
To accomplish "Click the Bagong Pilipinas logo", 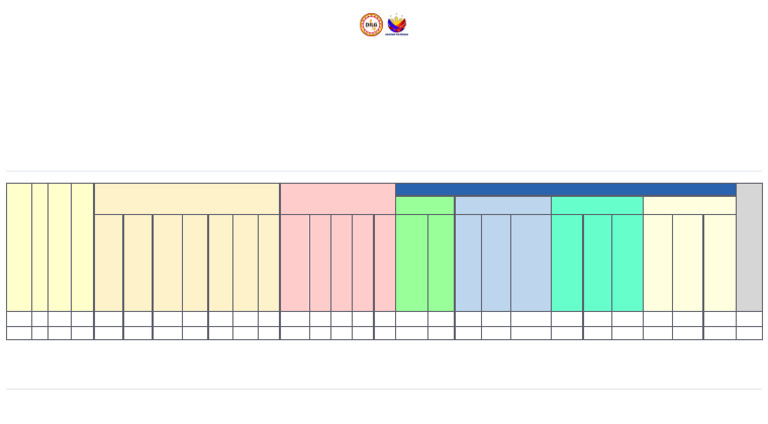I will tap(397, 25).
